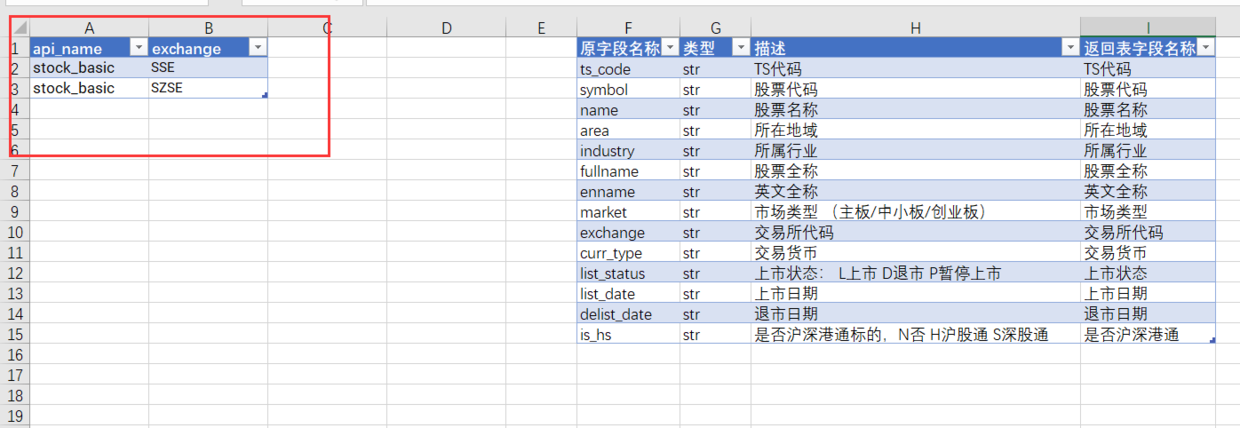The image size is (1240, 428).
Task: Click the str cell in the market row
Action: coord(716,212)
